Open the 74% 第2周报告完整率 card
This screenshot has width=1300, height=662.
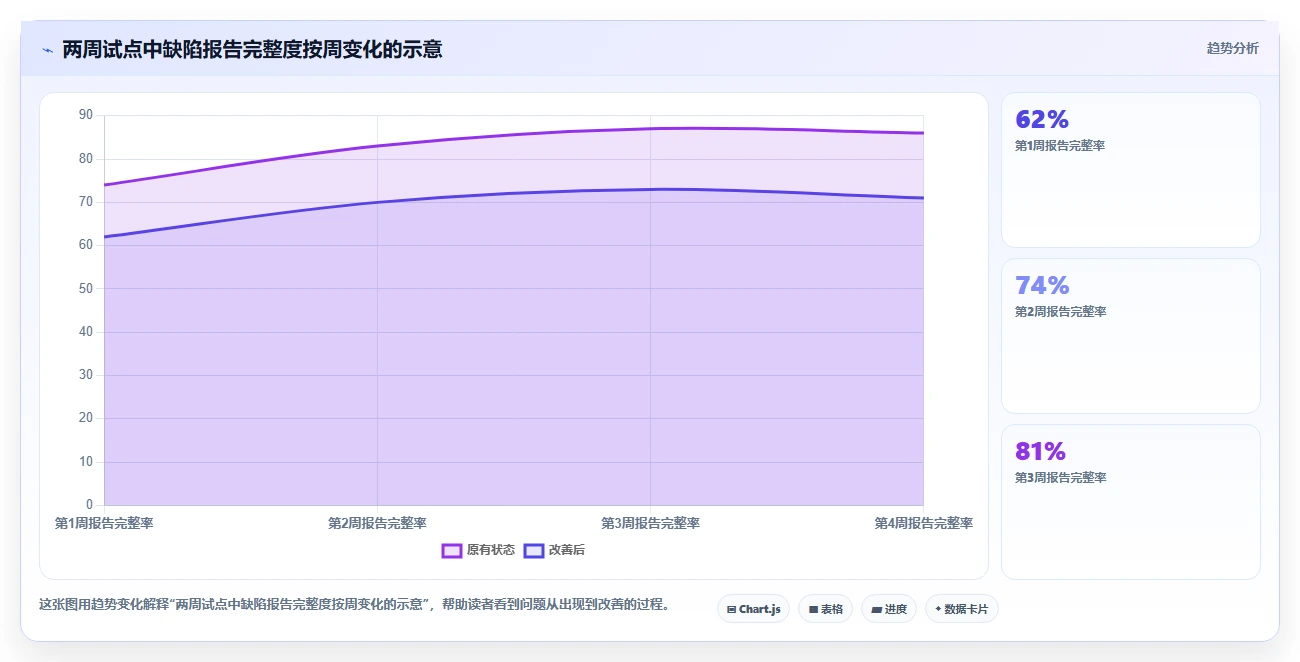coord(1130,336)
